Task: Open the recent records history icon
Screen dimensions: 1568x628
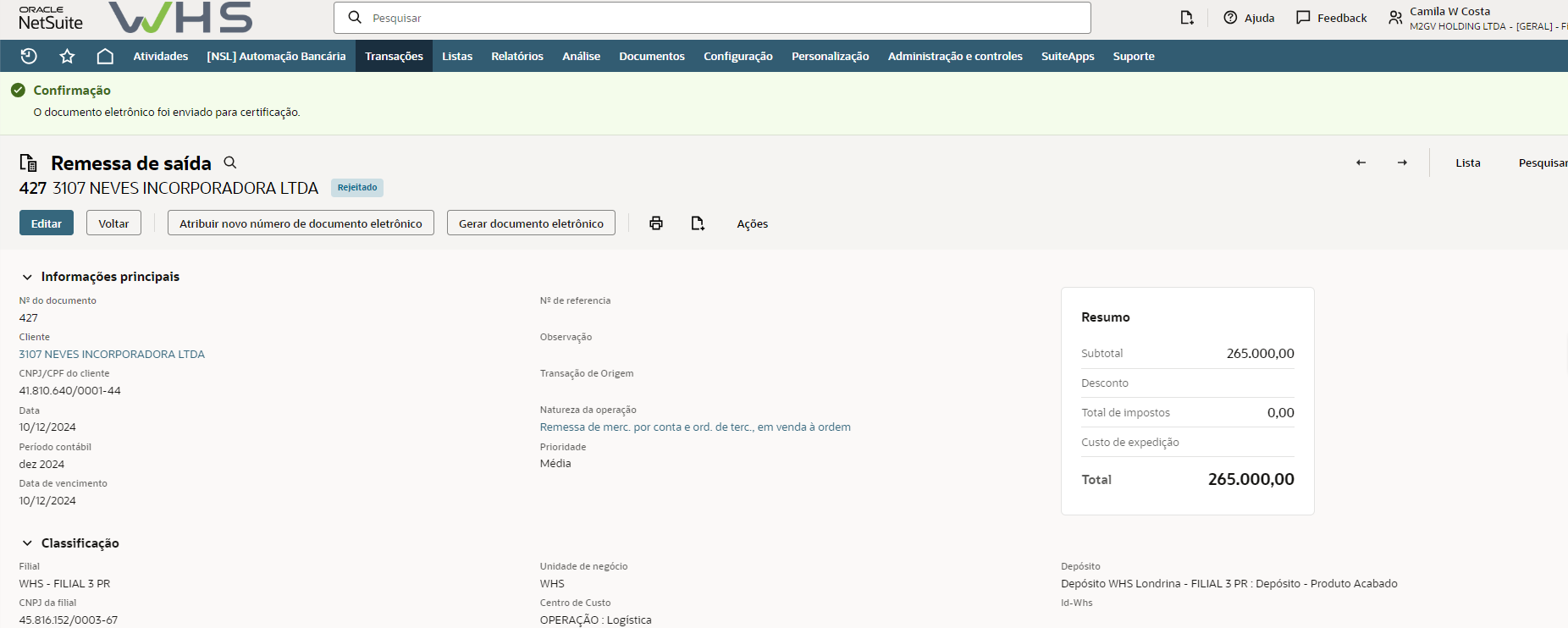Action: (x=29, y=56)
